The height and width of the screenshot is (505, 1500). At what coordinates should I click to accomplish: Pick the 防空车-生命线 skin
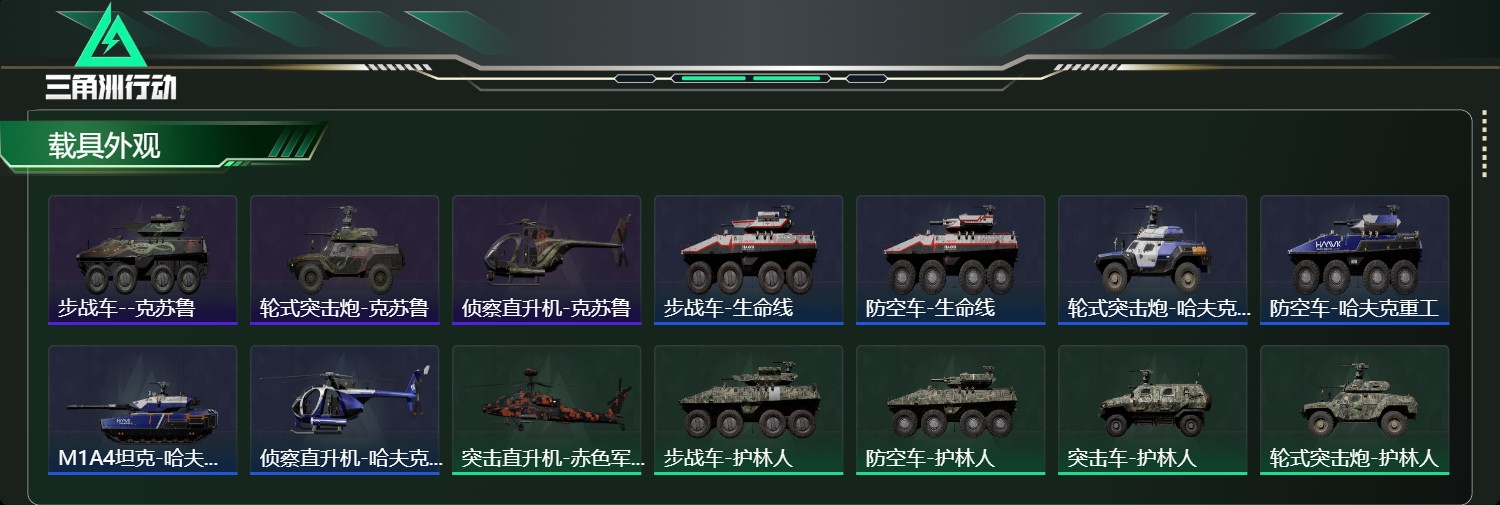951,260
